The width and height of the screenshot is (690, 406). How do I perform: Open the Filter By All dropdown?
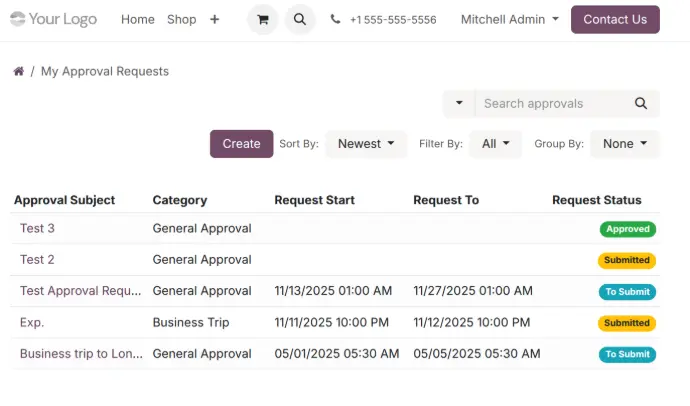click(x=495, y=144)
